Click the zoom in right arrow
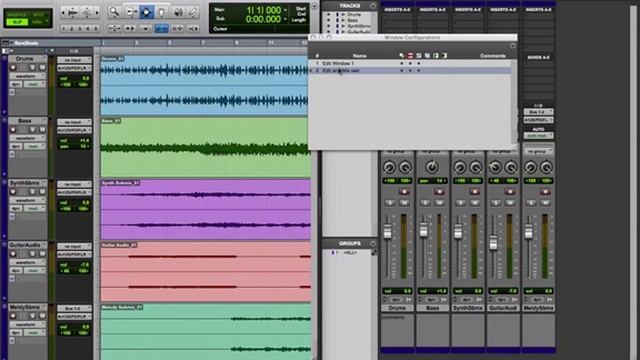The width and height of the screenshot is (640, 360). 97,13
